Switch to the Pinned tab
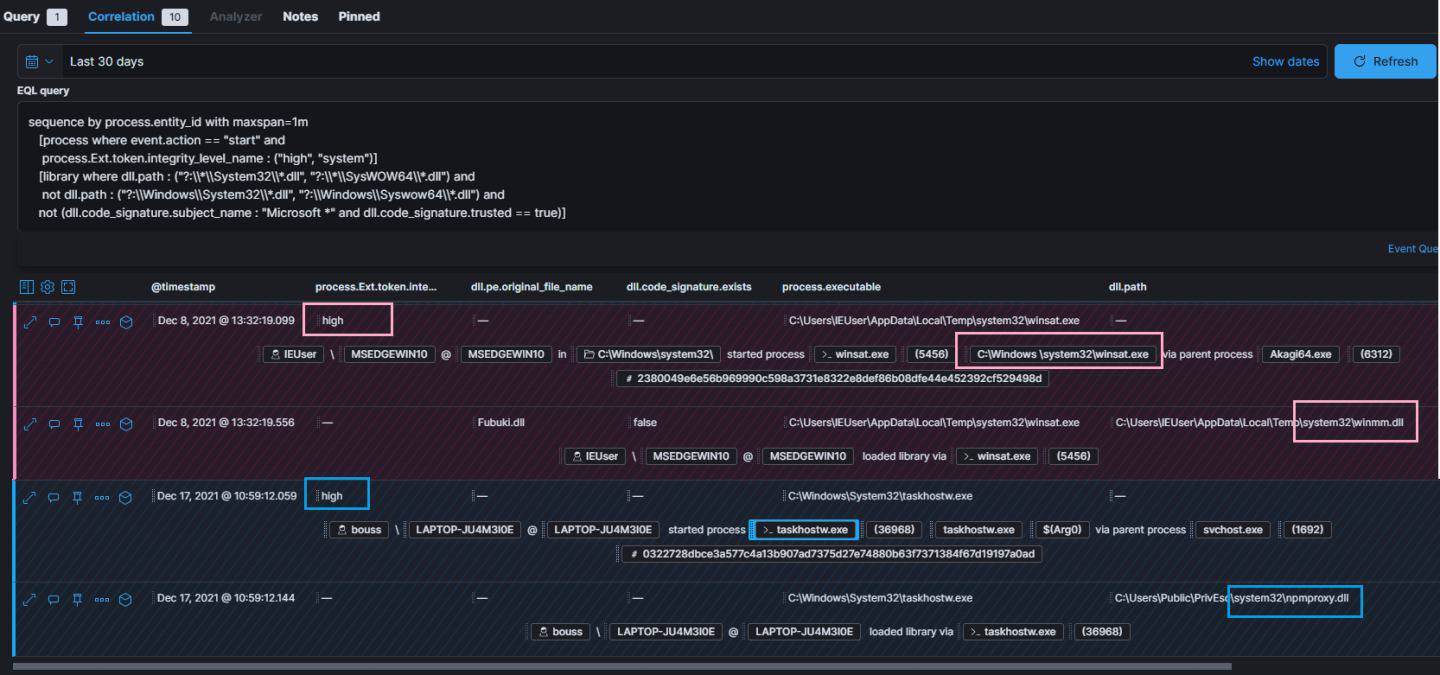The image size is (1440, 675). point(359,16)
